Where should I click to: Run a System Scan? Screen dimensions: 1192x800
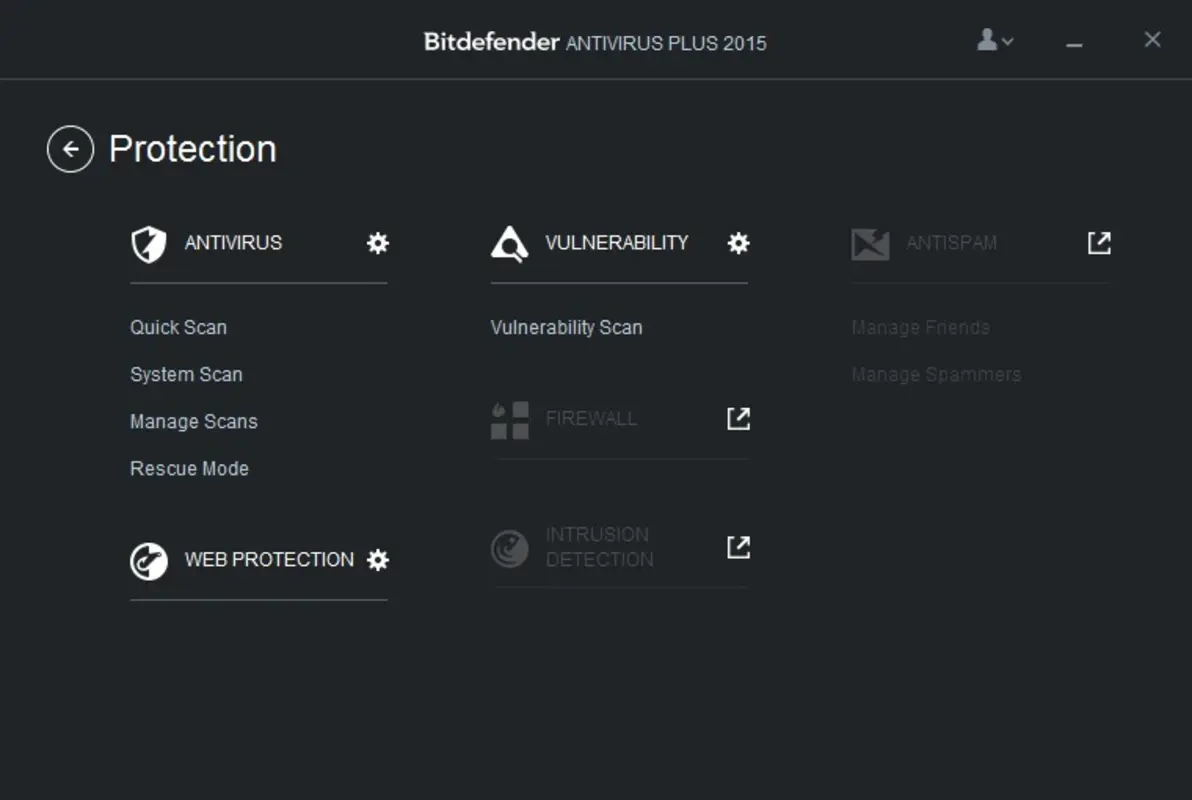point(186,374)
